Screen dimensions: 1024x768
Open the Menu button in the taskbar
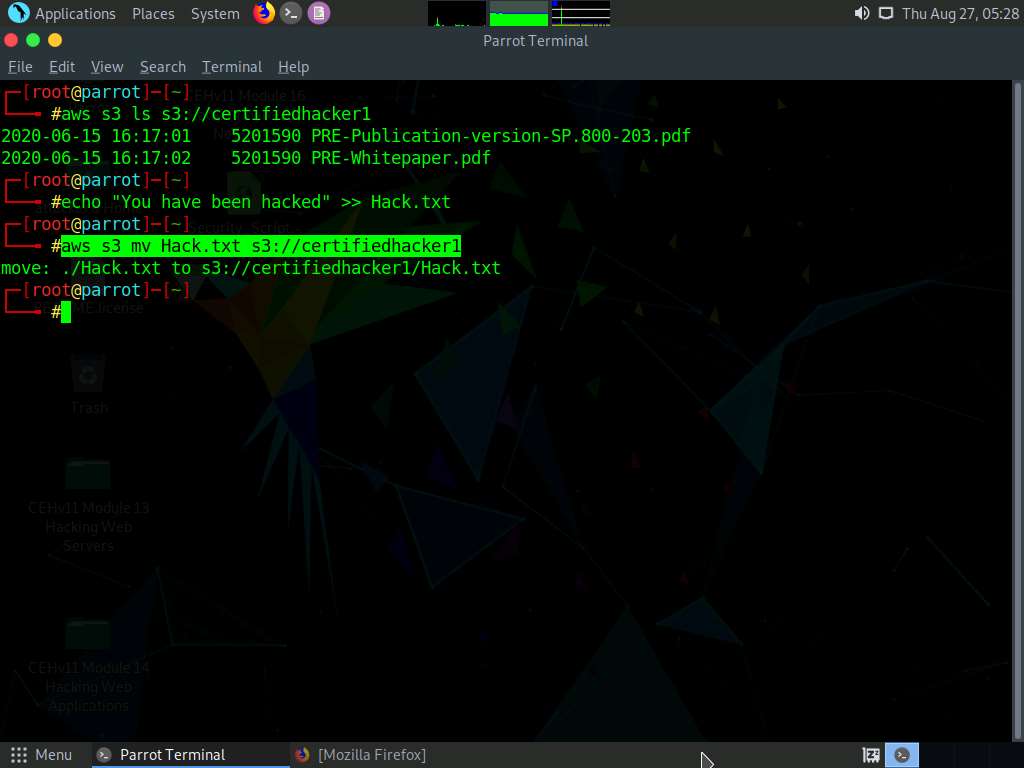pos(42,755)
